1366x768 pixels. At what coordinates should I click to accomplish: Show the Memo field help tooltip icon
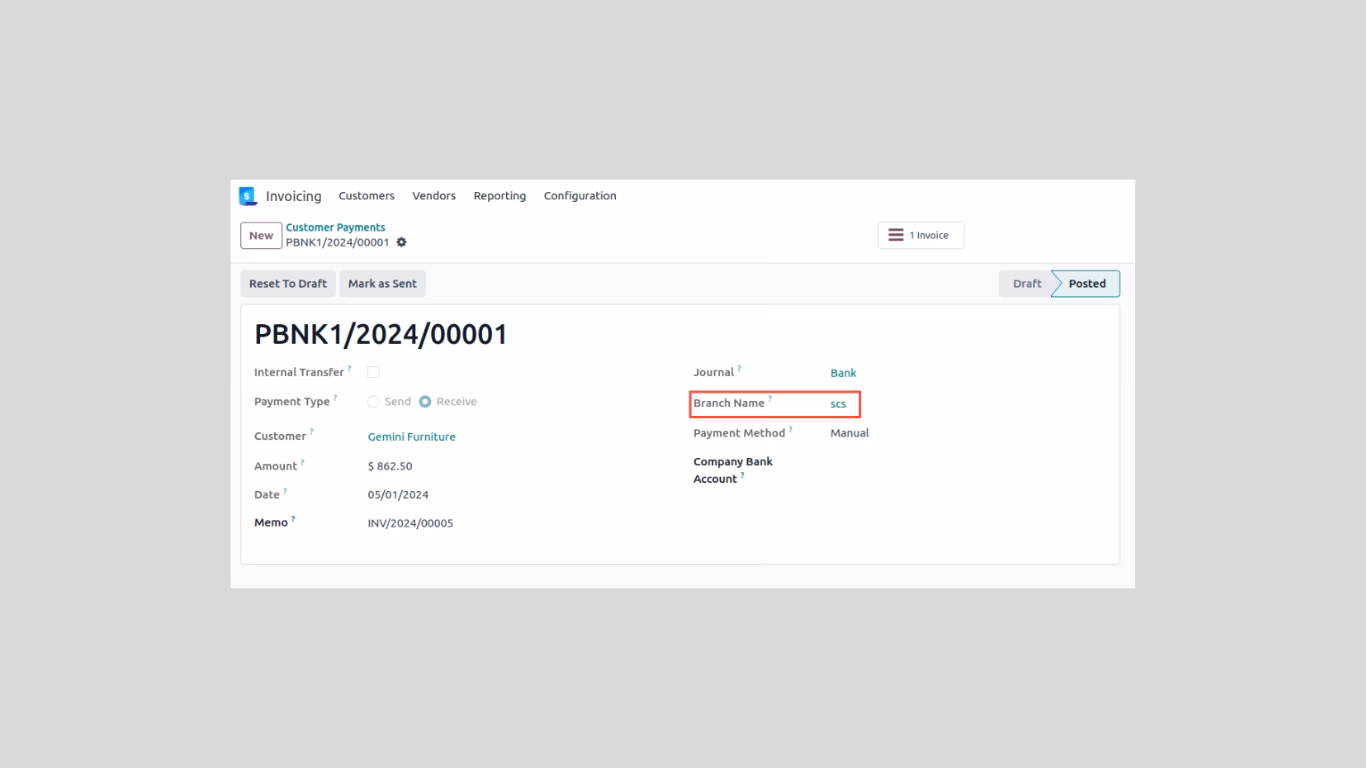293,519
